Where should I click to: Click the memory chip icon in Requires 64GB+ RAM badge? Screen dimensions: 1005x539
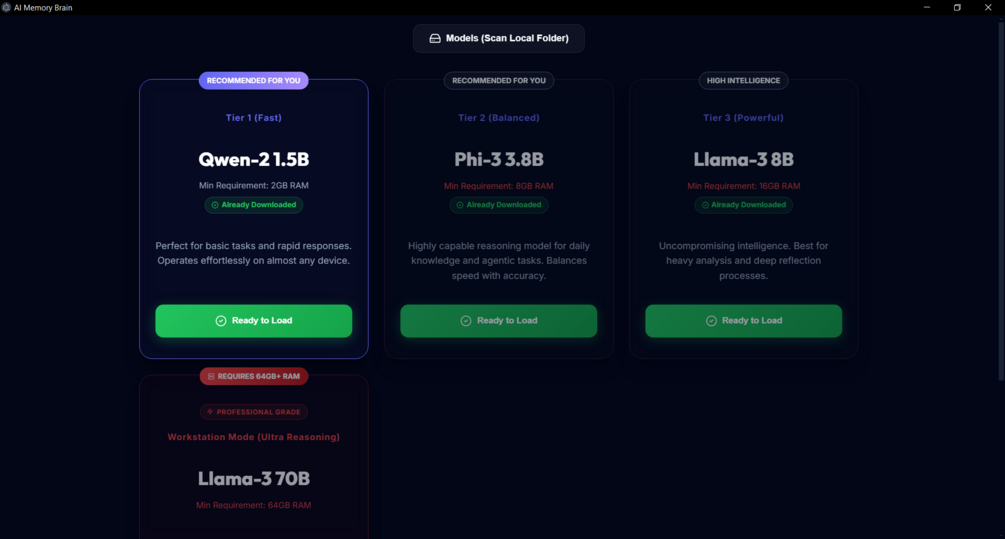[x=211, y=377]
